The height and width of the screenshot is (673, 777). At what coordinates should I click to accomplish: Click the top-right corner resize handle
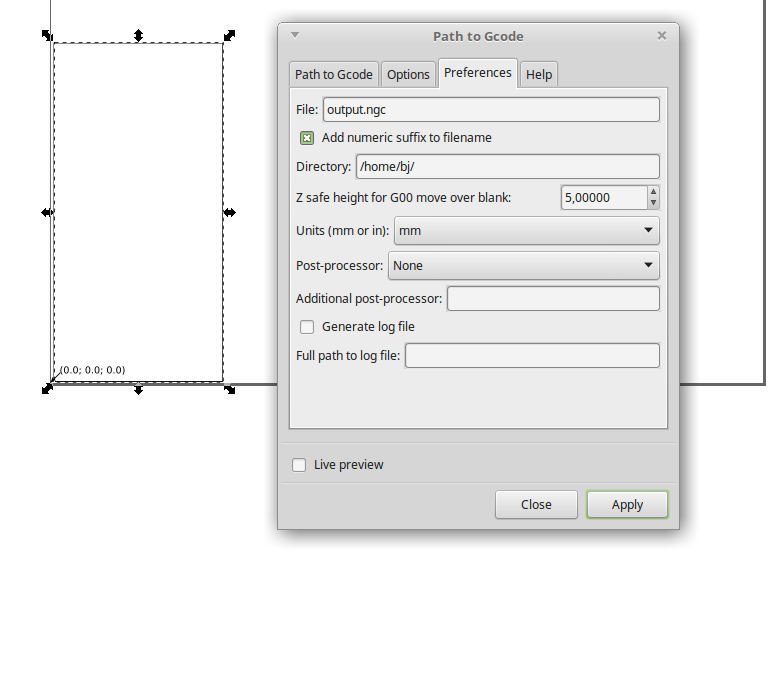229,35
